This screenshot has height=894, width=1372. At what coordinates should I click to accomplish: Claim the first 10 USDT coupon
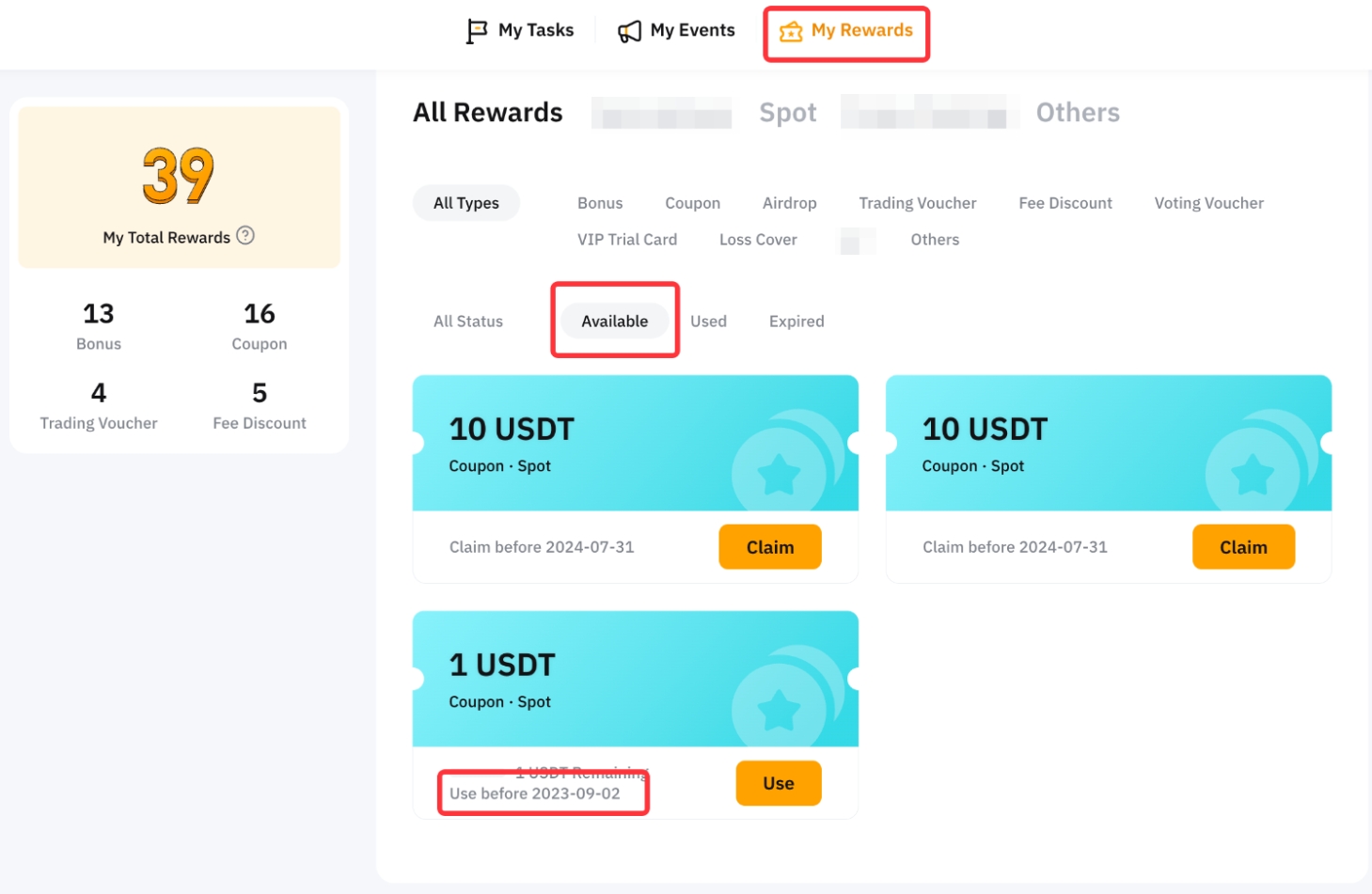(770, 547)
